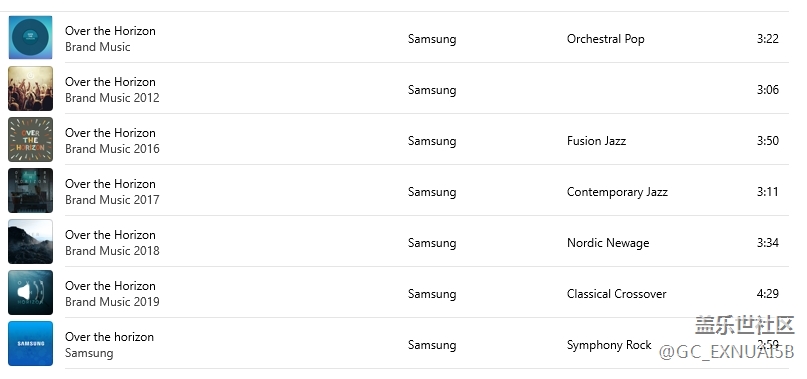Click the Orchestral Pop genre label
Viewport: 807px width, 379px height.
[x=606, y=39]
